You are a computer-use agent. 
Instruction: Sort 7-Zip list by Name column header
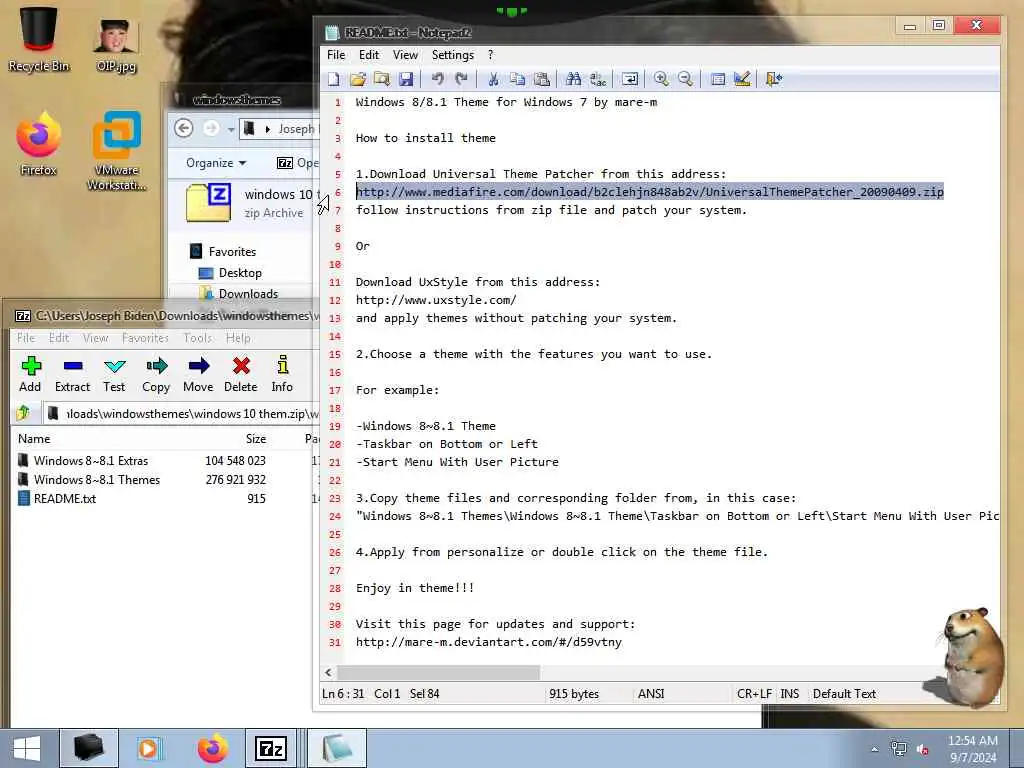[34, 439]
